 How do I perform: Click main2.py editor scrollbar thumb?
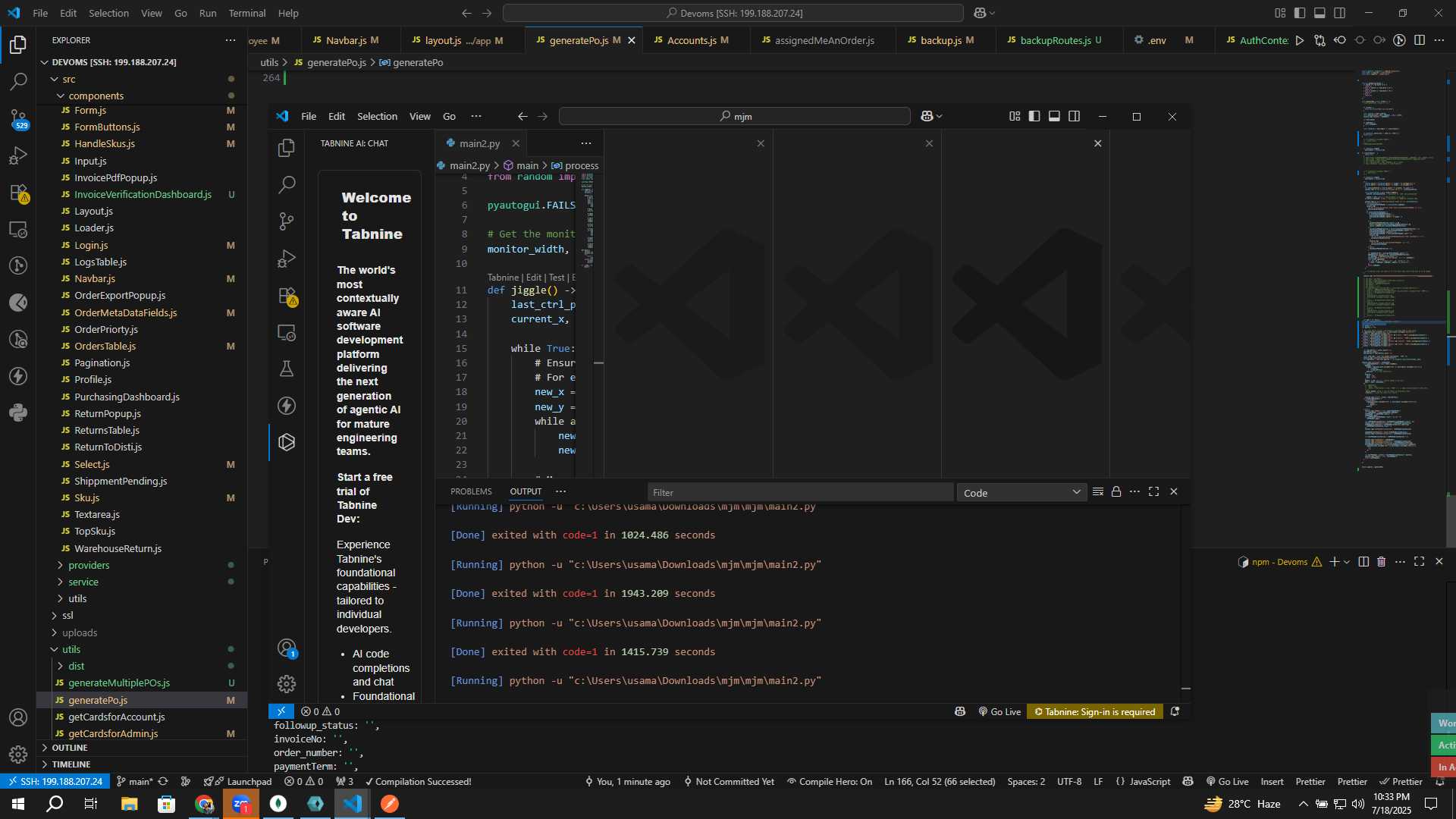coord(599,363)
